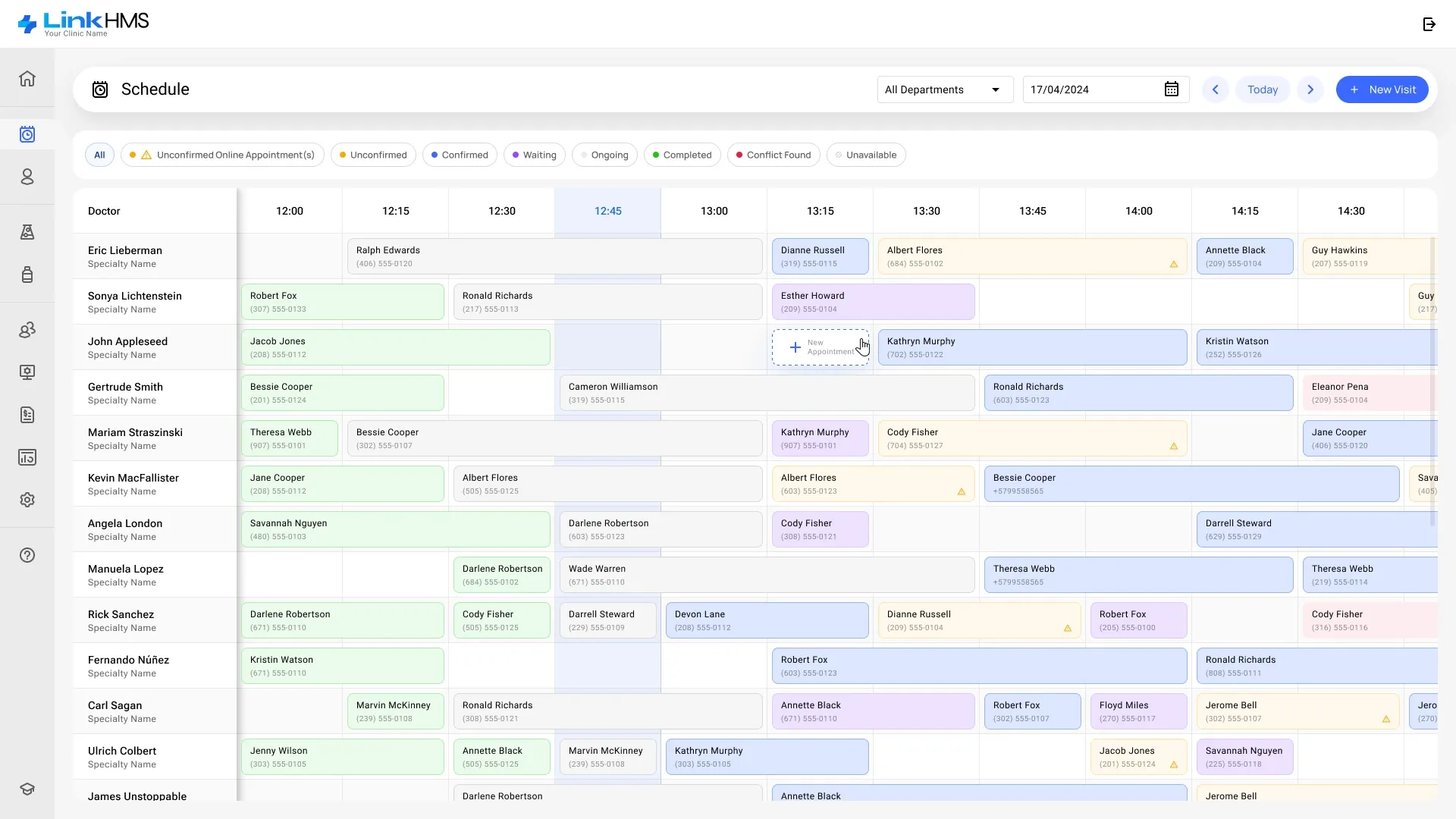This screenshot has width=1456, height=819.
Task: Filter by Unavailable status
Action: [x=866, y=155]
